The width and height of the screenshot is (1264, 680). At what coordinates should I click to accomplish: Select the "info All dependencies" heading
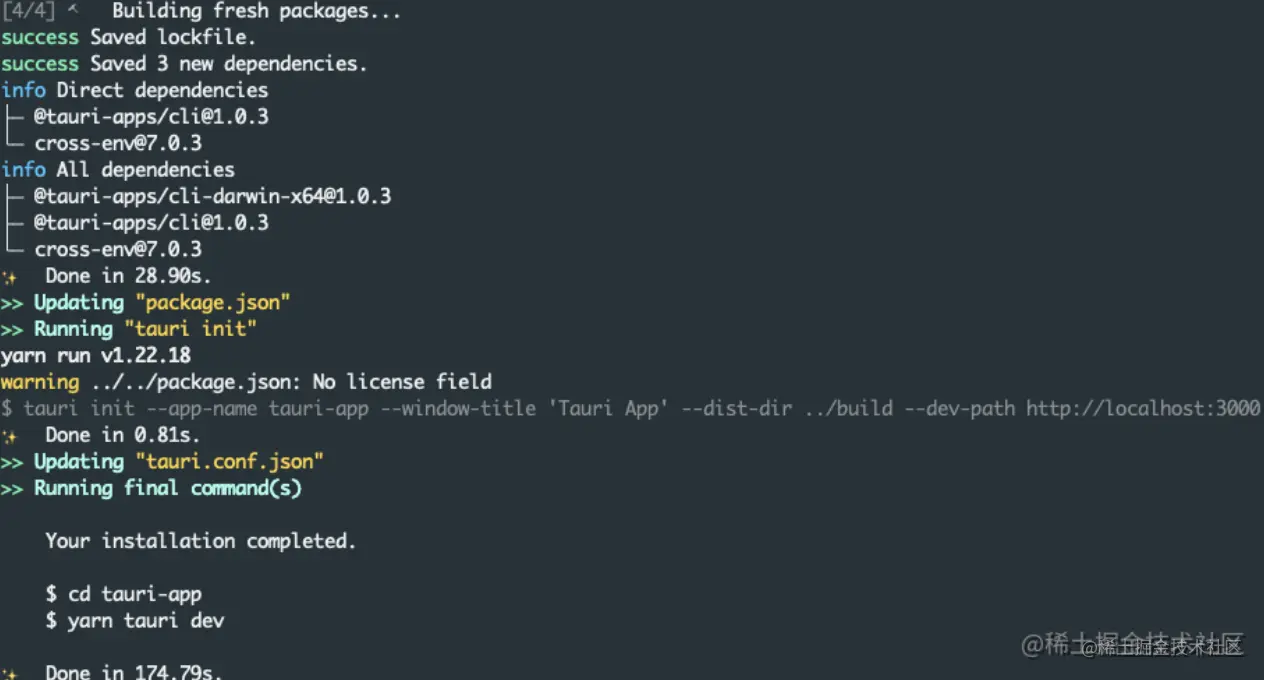click(118, 169)
